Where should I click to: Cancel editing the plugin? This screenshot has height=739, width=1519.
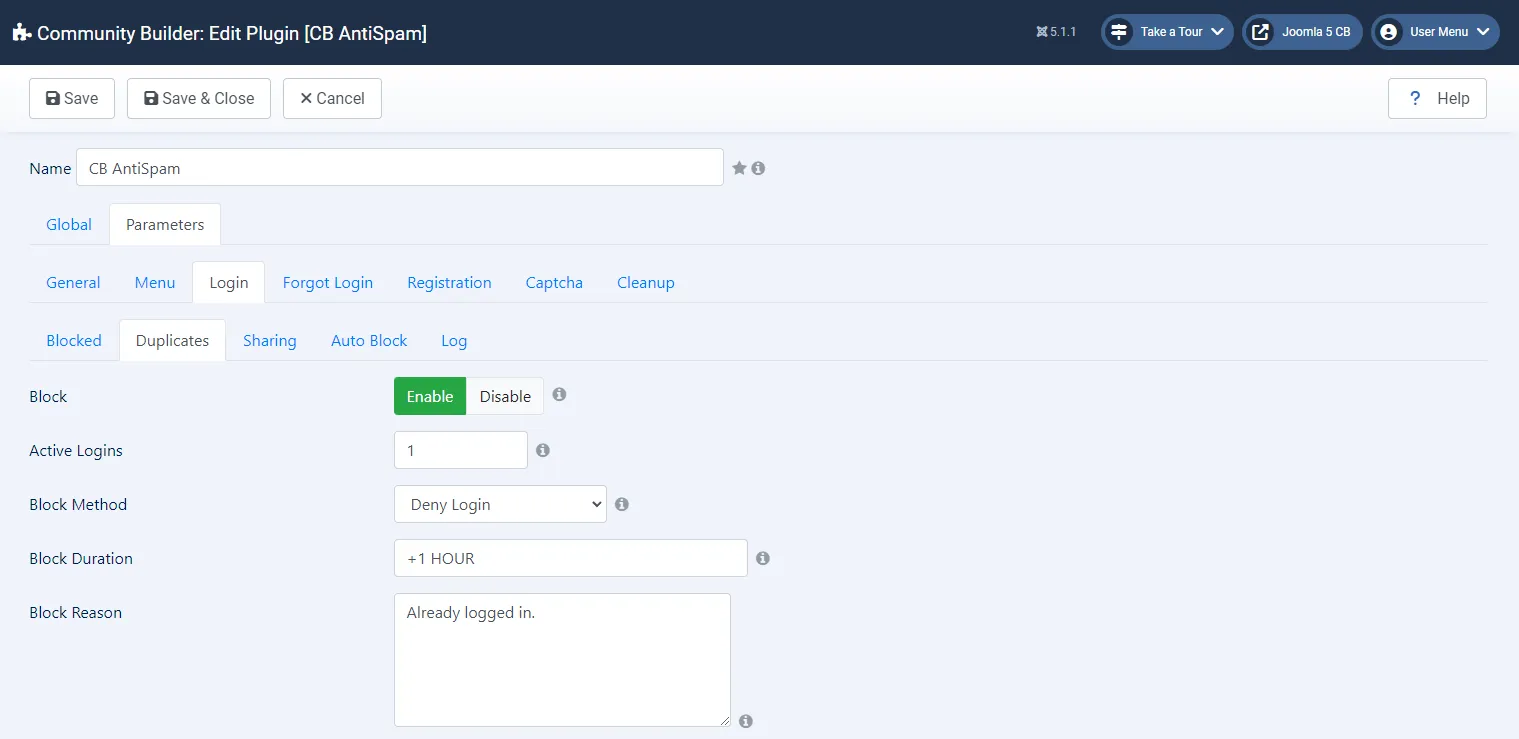pos(332,98)
